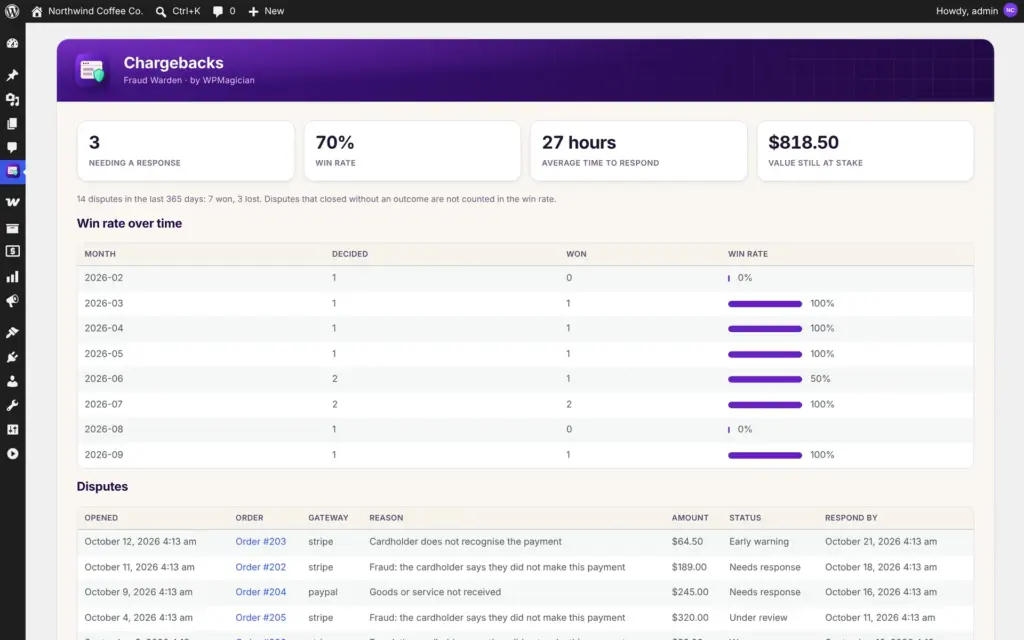The height and width of the screenshot is (640, 1024).
Task: Click the Disputes section heading
Action: pyautogui.click(x=102, y=487)
